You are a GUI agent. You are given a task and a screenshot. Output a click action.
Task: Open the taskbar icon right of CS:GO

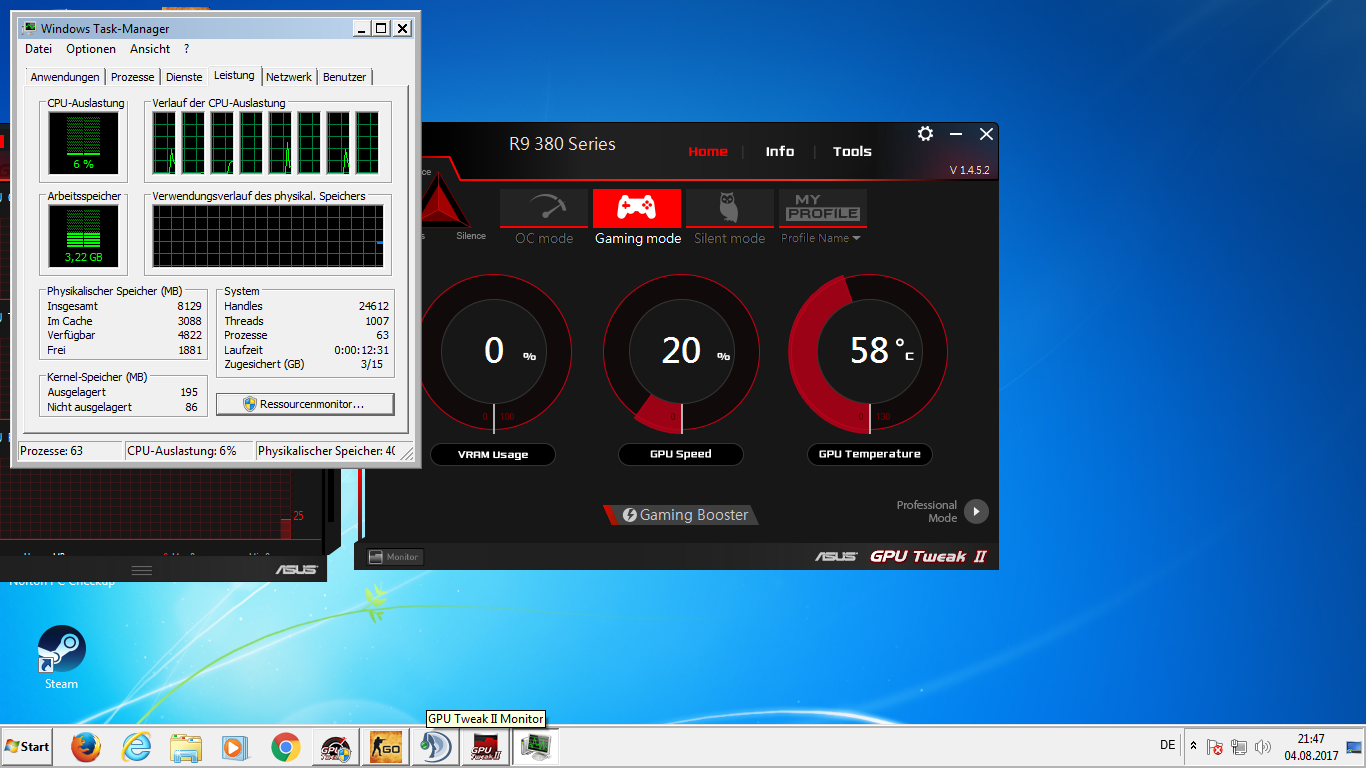(436, 747)
